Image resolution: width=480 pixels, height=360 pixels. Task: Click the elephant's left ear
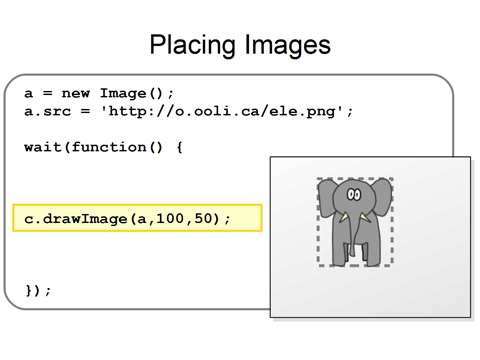click(x=327, y=199)
